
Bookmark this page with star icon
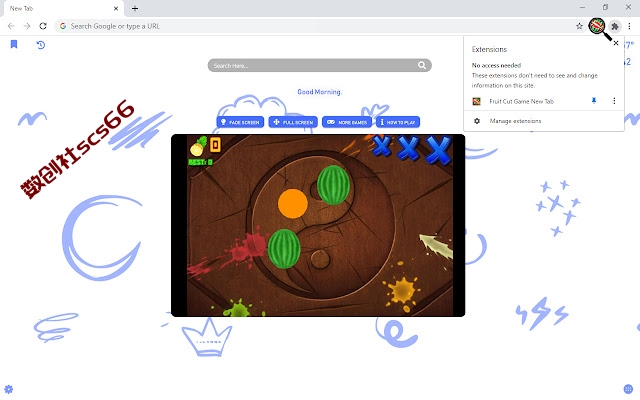click(579, 26)
